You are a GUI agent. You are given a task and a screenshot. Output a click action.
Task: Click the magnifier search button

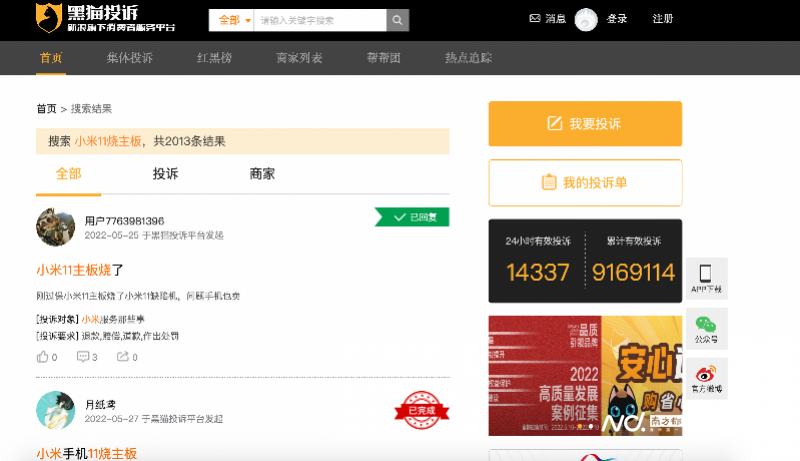click(x=397, y=20)
